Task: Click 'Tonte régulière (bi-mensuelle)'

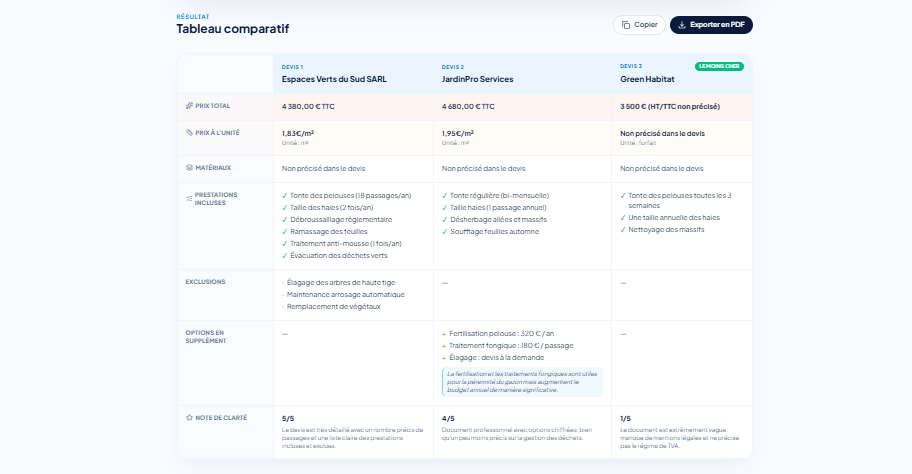Action: [x=499, y=195]
